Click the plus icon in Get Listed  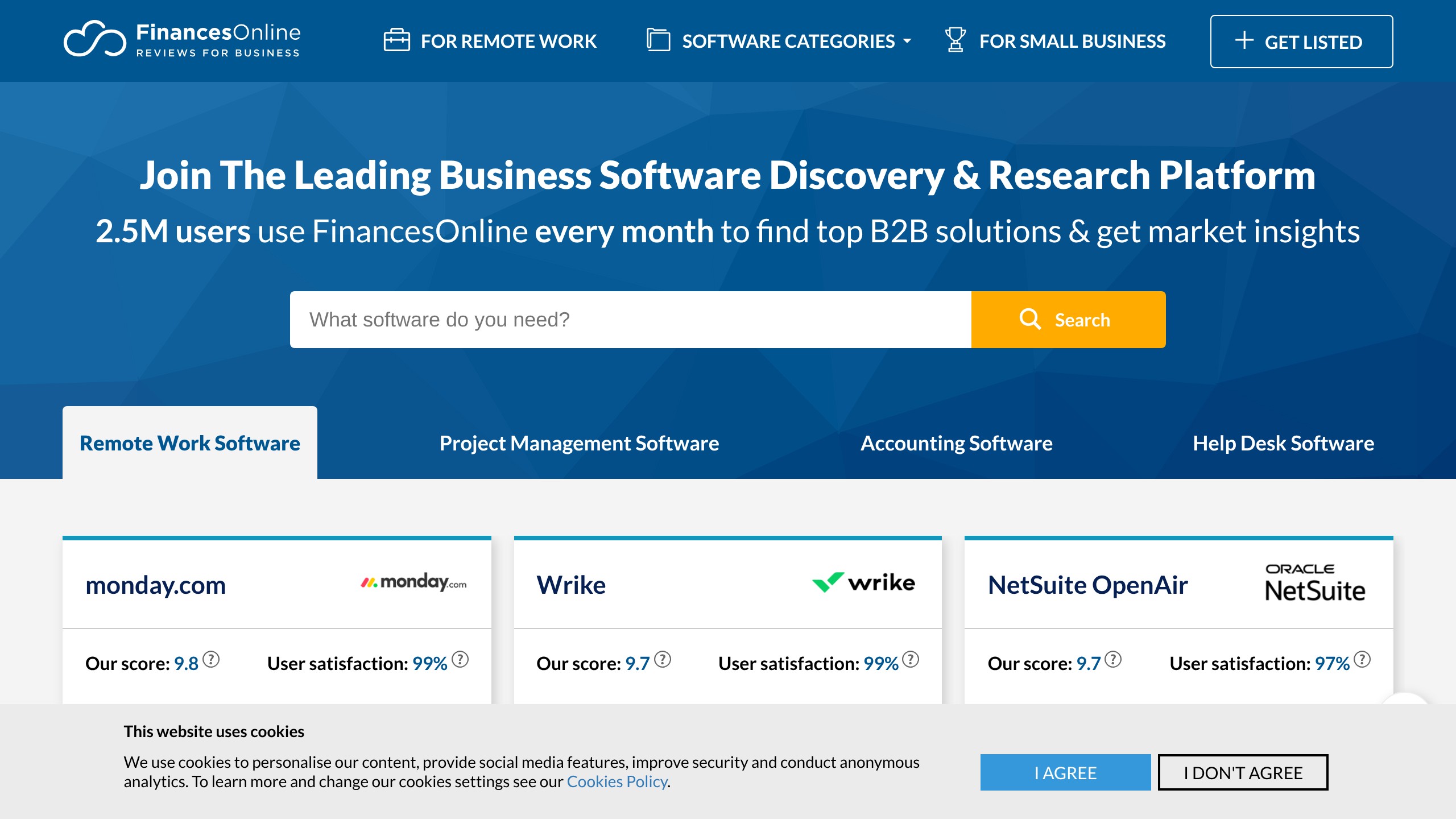(1244, 40)
